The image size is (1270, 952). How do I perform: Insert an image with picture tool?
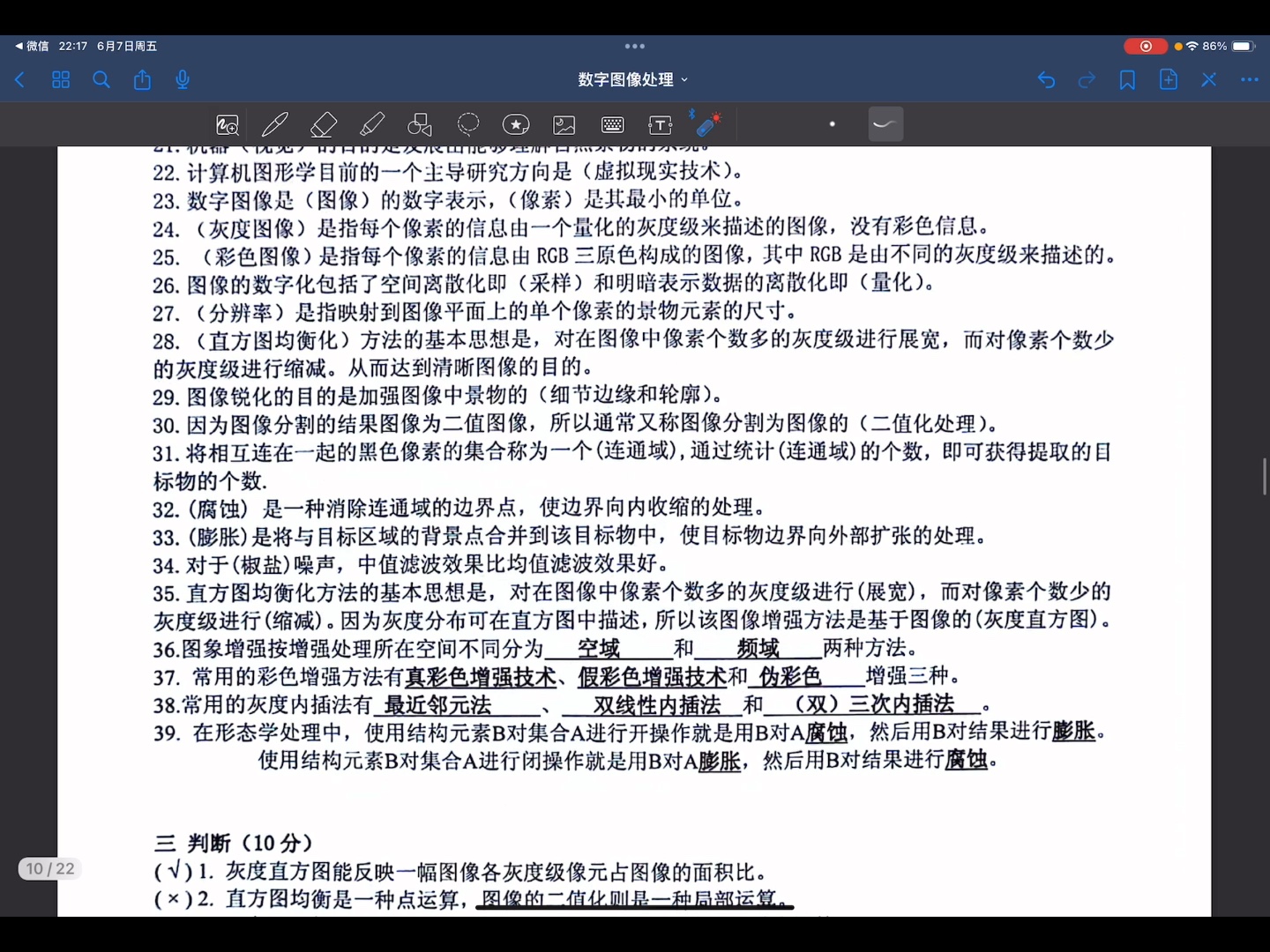click(x=564, y=125)
